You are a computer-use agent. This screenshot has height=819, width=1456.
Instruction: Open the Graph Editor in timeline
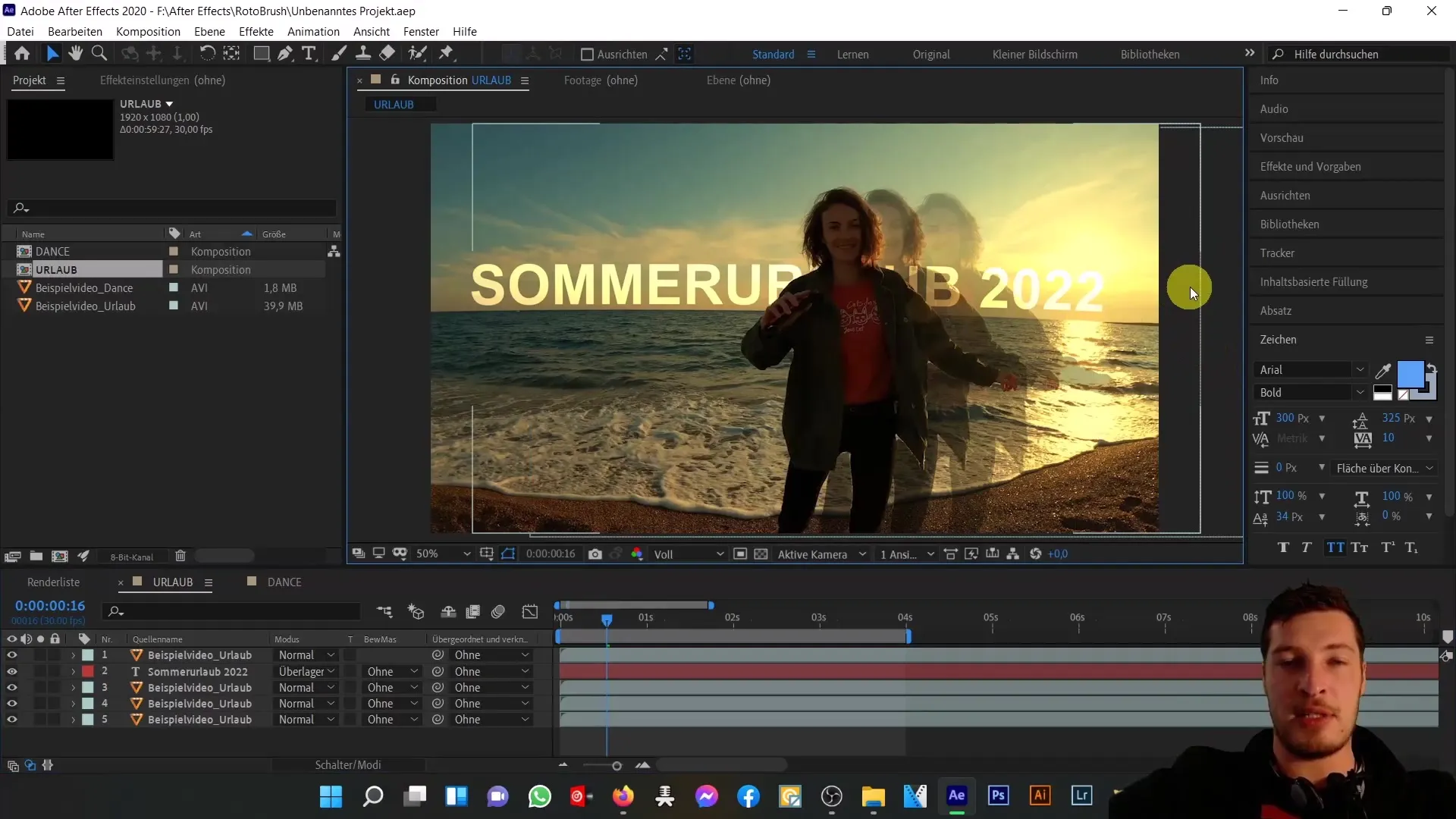530,612
